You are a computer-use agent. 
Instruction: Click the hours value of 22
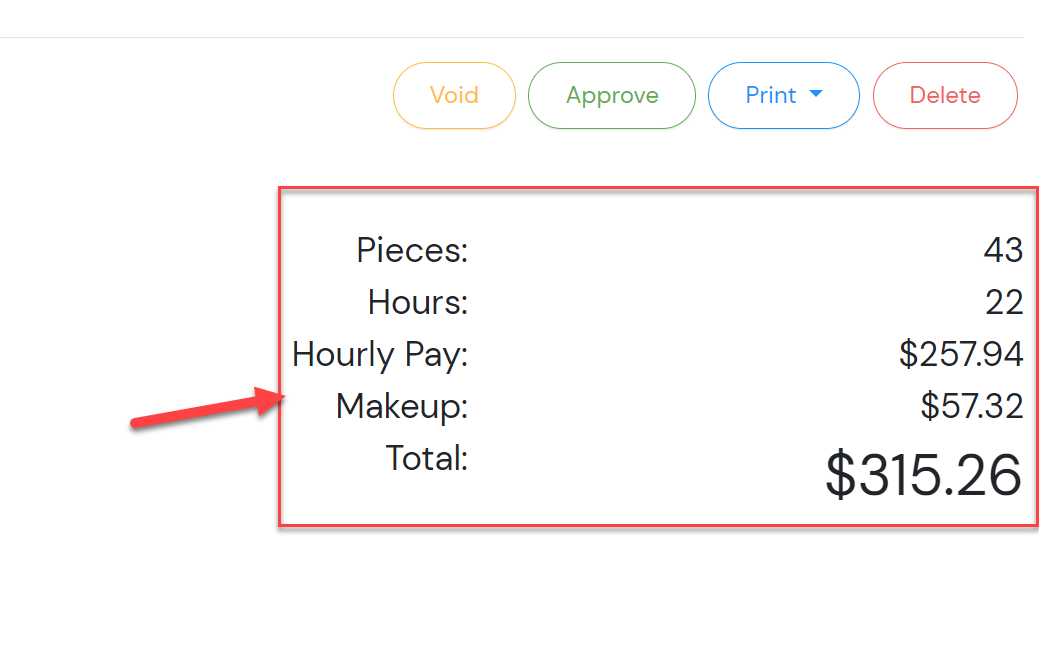point(1004,302)
